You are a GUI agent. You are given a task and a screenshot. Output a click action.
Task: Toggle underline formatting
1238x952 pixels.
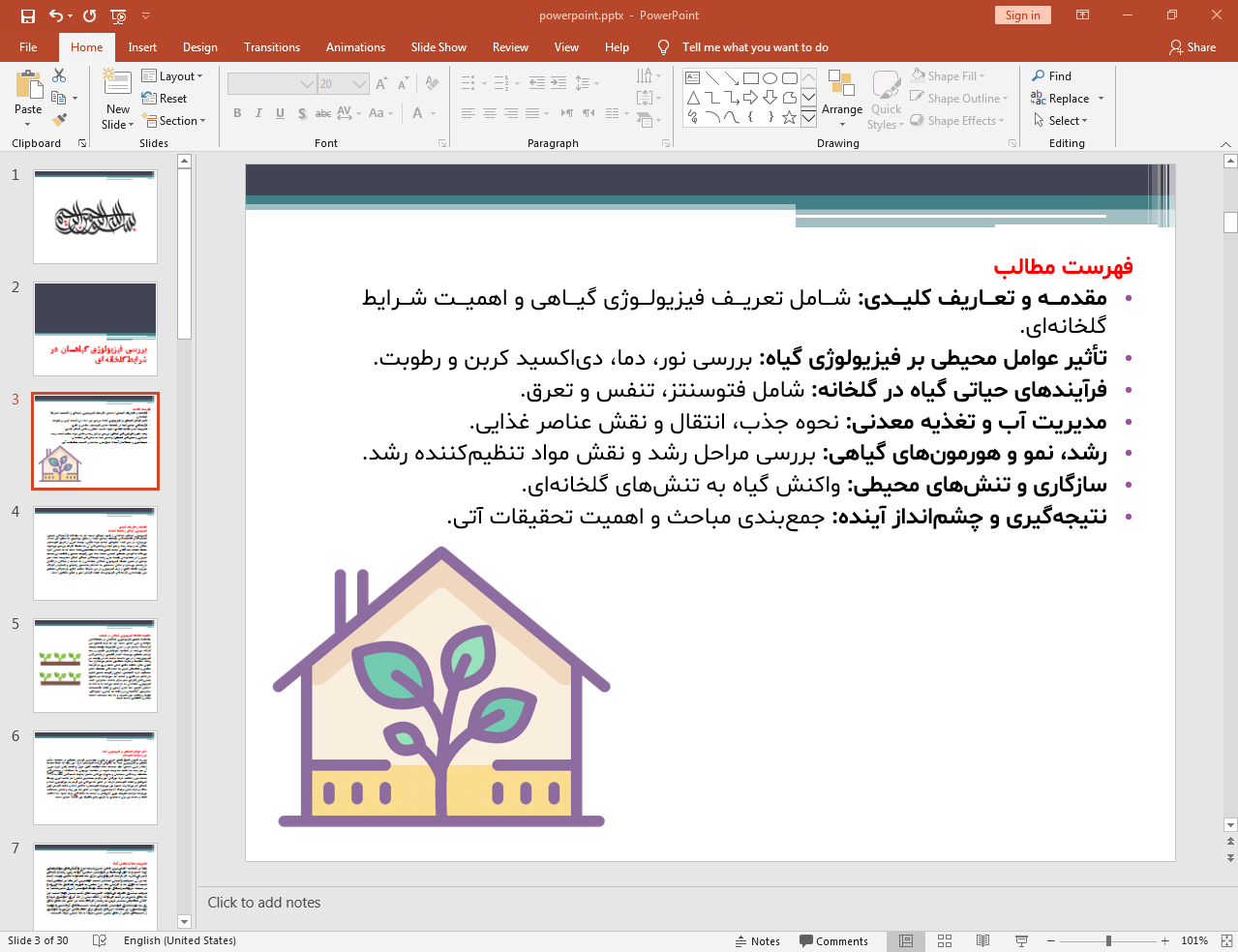280,113
